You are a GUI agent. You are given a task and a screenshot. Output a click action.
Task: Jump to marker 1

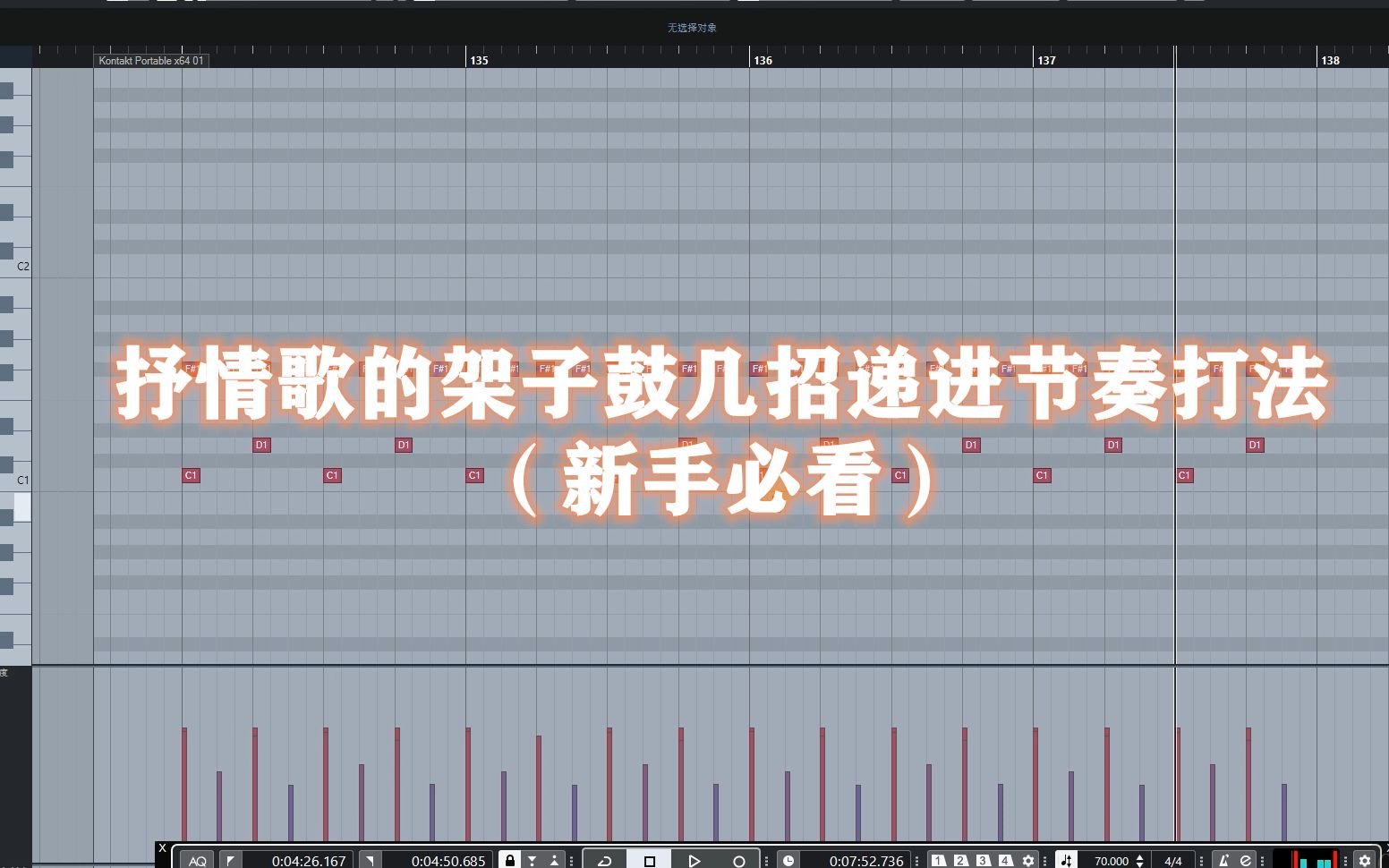[x=939, y=861]
